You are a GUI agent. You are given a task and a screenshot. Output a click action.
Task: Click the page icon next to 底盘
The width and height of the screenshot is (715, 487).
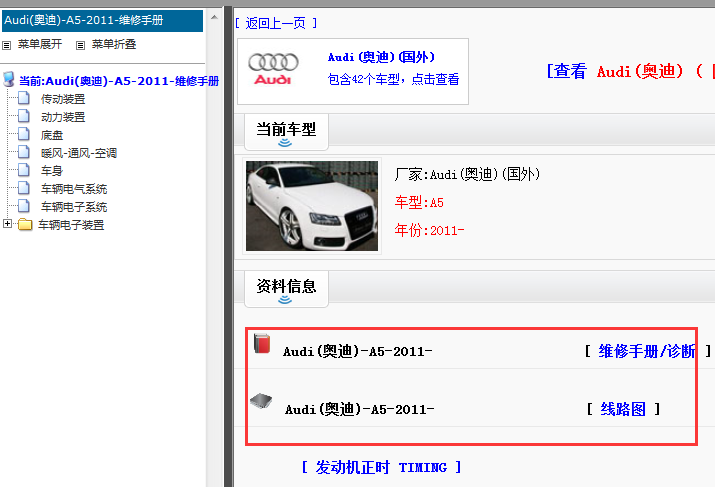24,135
